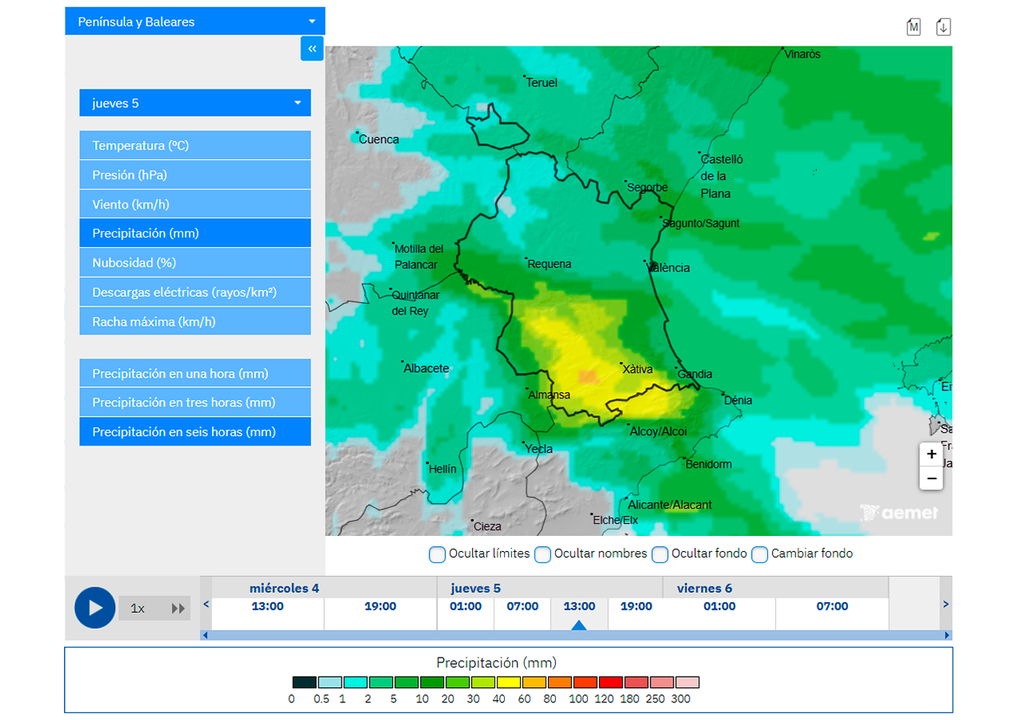This screenshot has height=720, width=1024.
Task: Toggle Ocultar fondo setting
Action: pos(660,554)
